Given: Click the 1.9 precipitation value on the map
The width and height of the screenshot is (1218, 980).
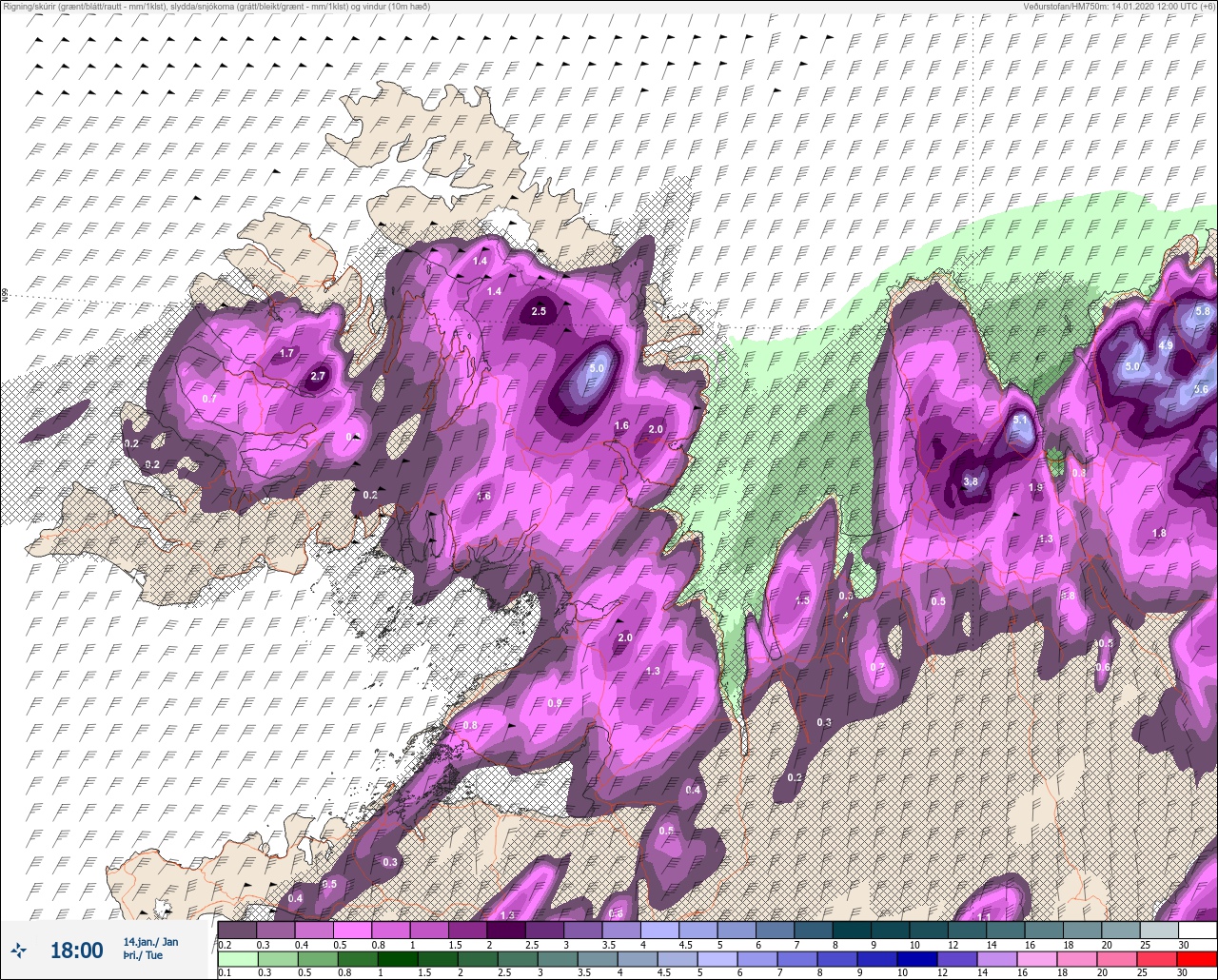Looking at the screenshot, I should (x=1036, y=487).
